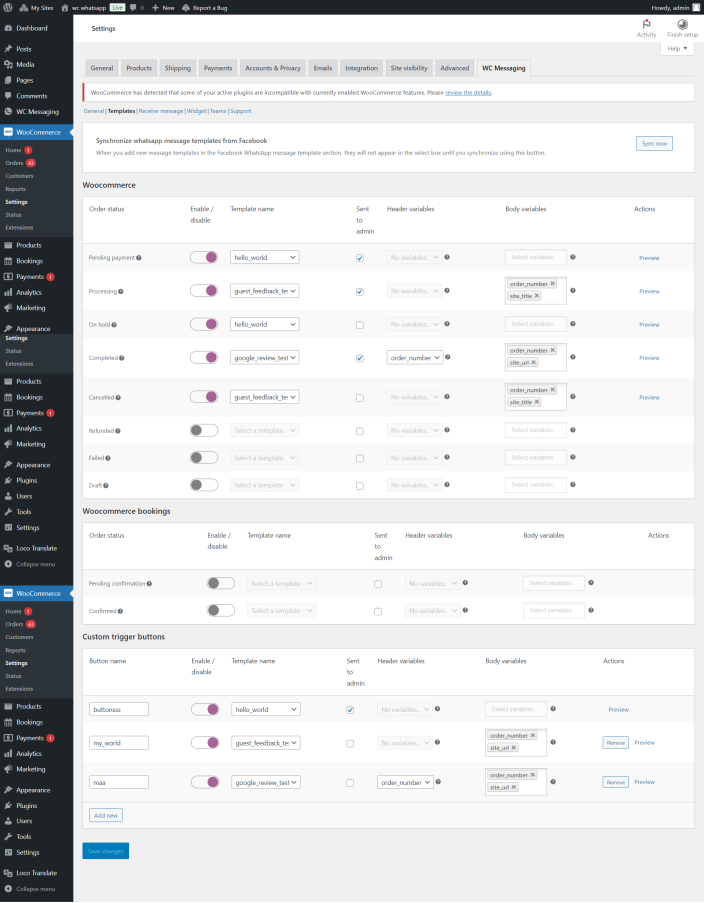Open template dropdown for Completed status
704x903 pixels.
pyautogui.click(x=264, y=357)
